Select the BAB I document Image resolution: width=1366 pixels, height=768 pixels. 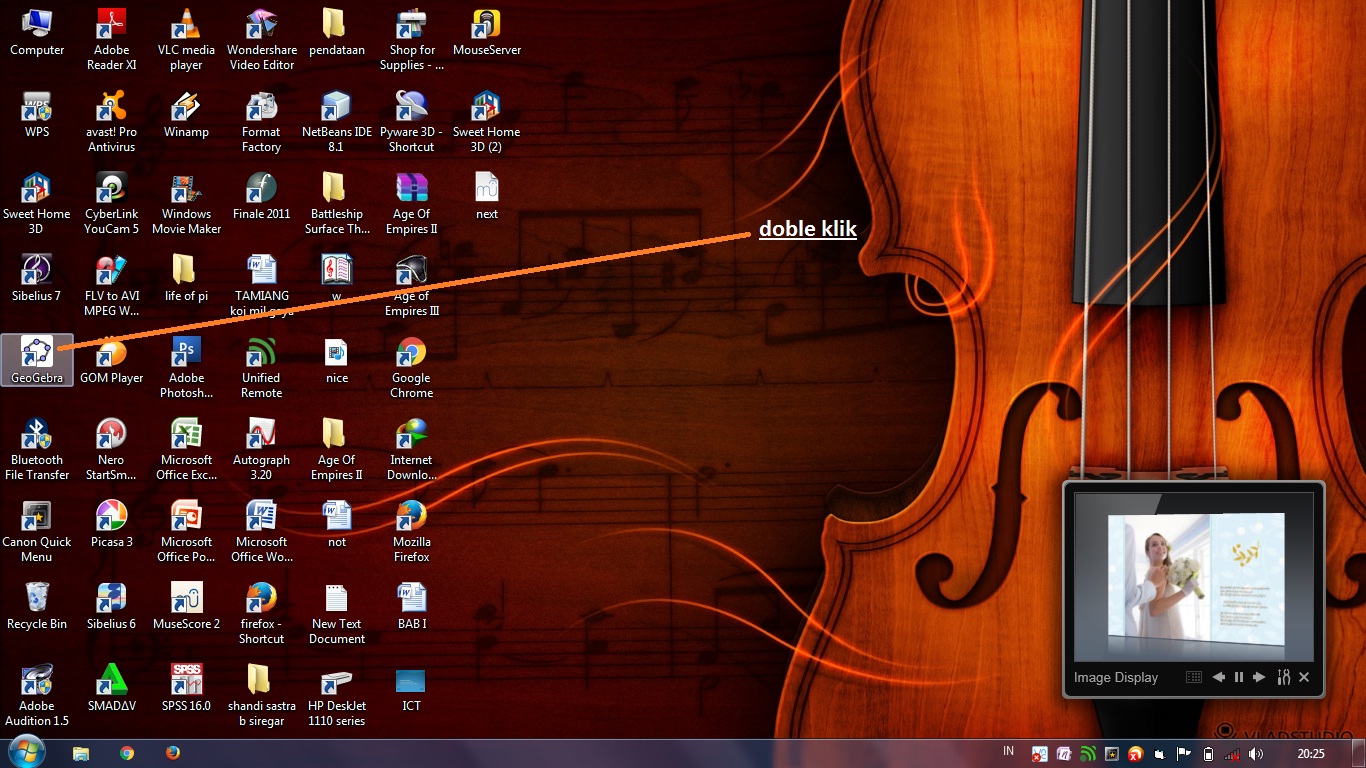click(x=412, y=606)
